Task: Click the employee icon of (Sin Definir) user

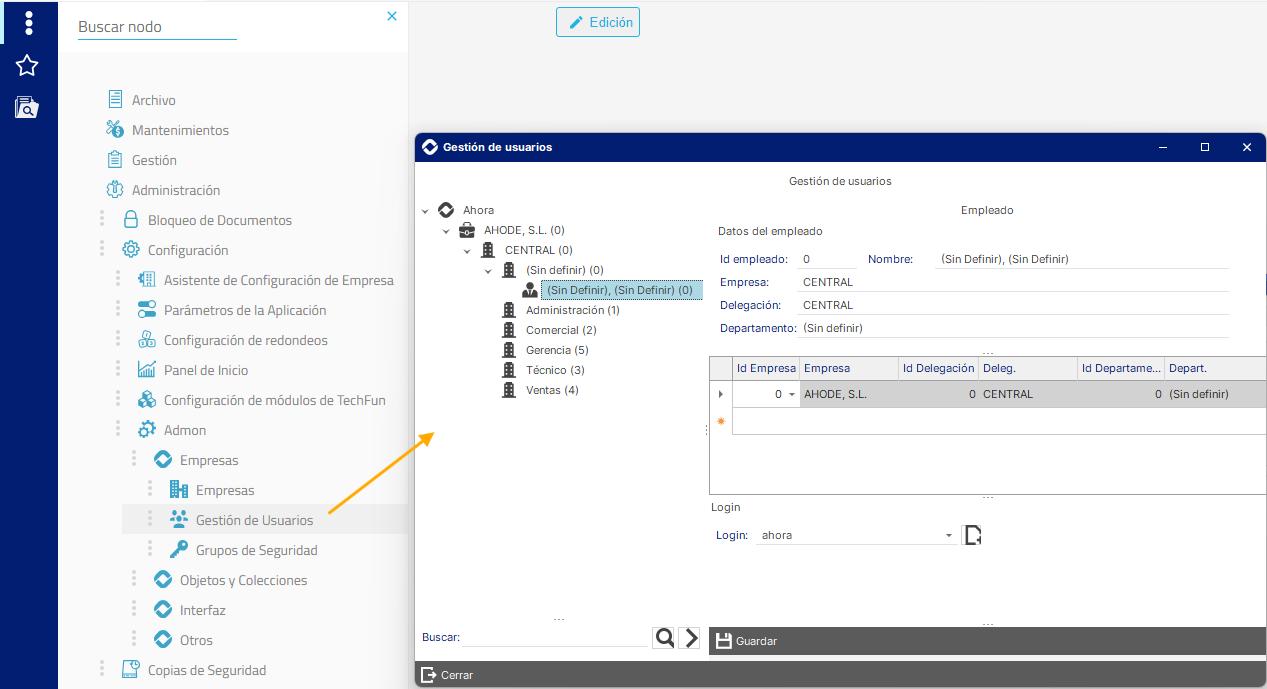Action: [x=530, y=290]
